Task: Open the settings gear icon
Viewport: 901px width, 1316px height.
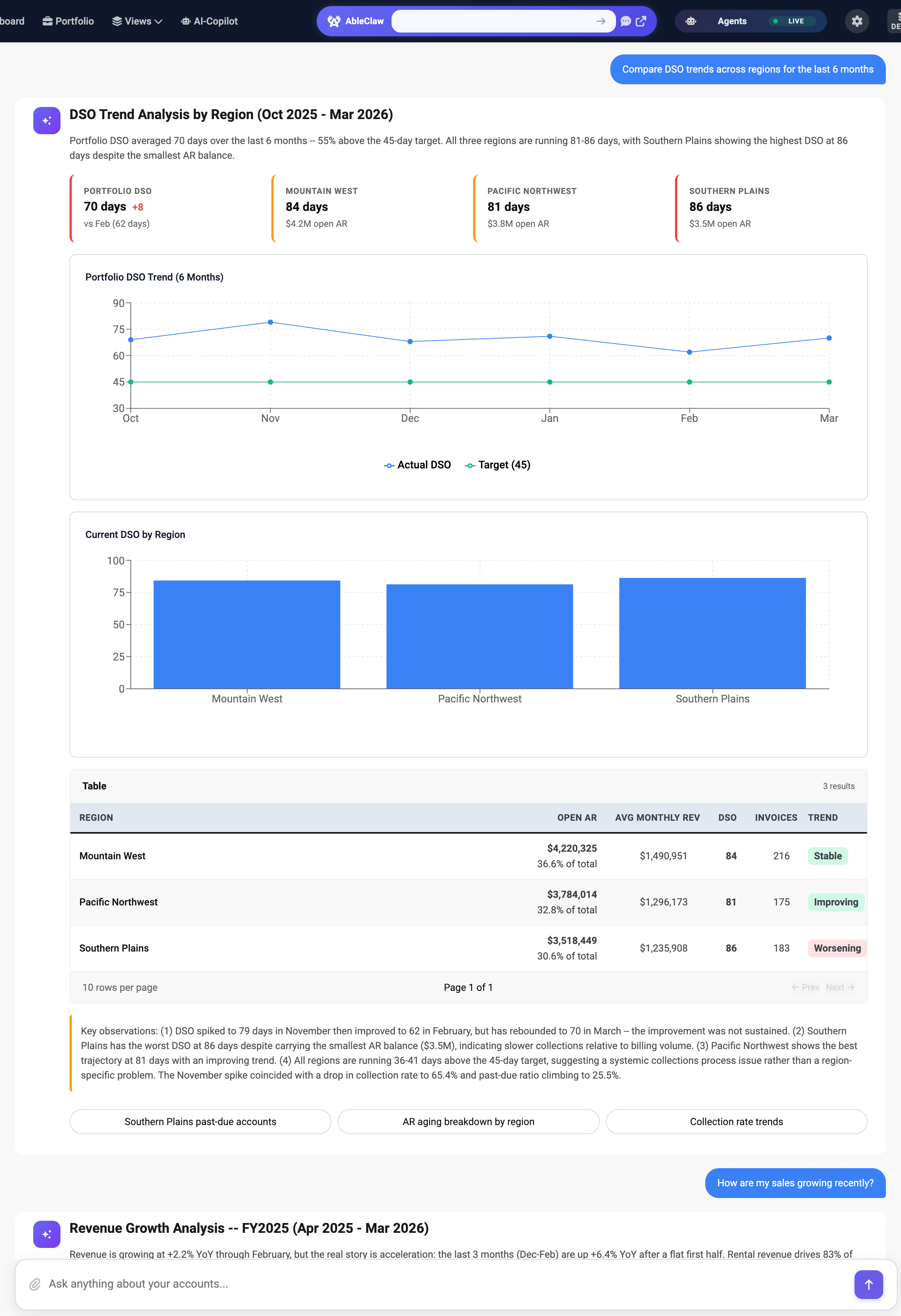Action: (x=857, y=21)
